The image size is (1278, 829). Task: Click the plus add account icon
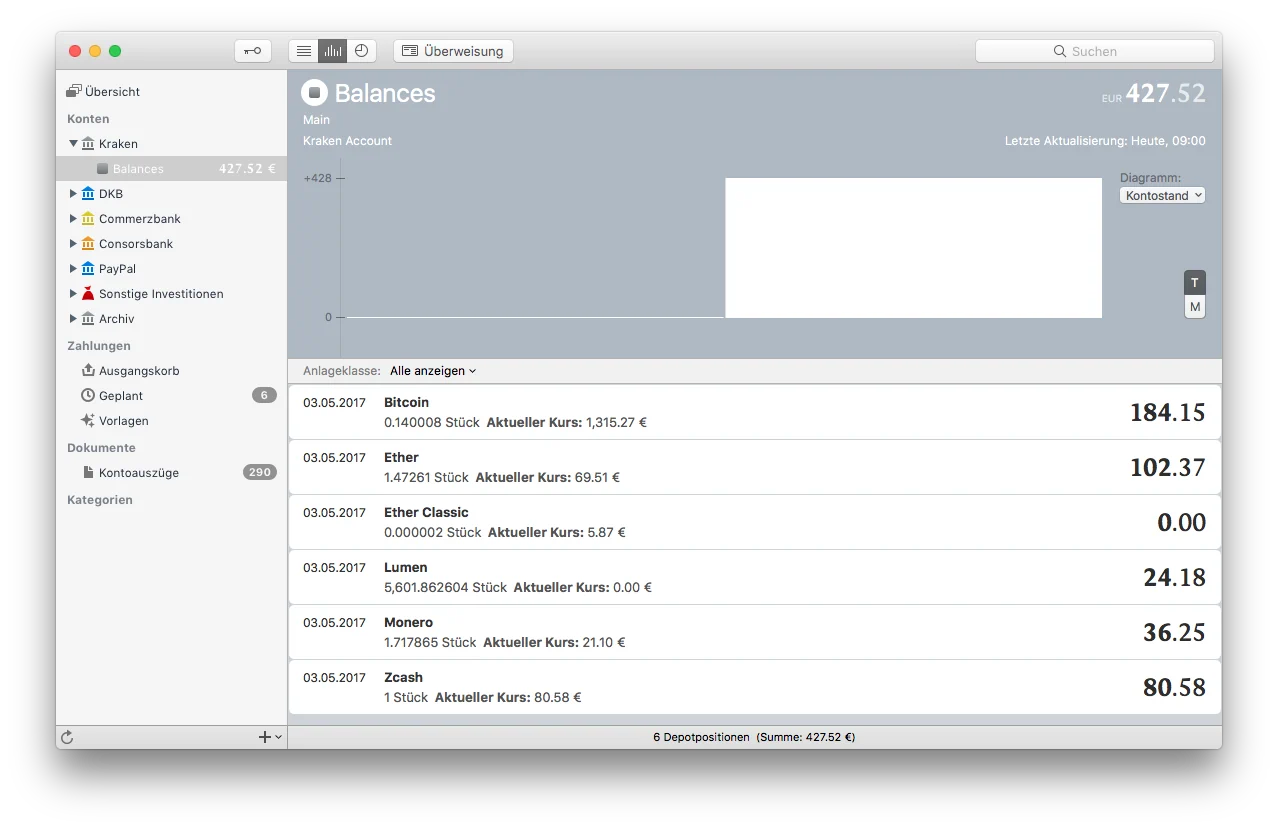[265, 737]
